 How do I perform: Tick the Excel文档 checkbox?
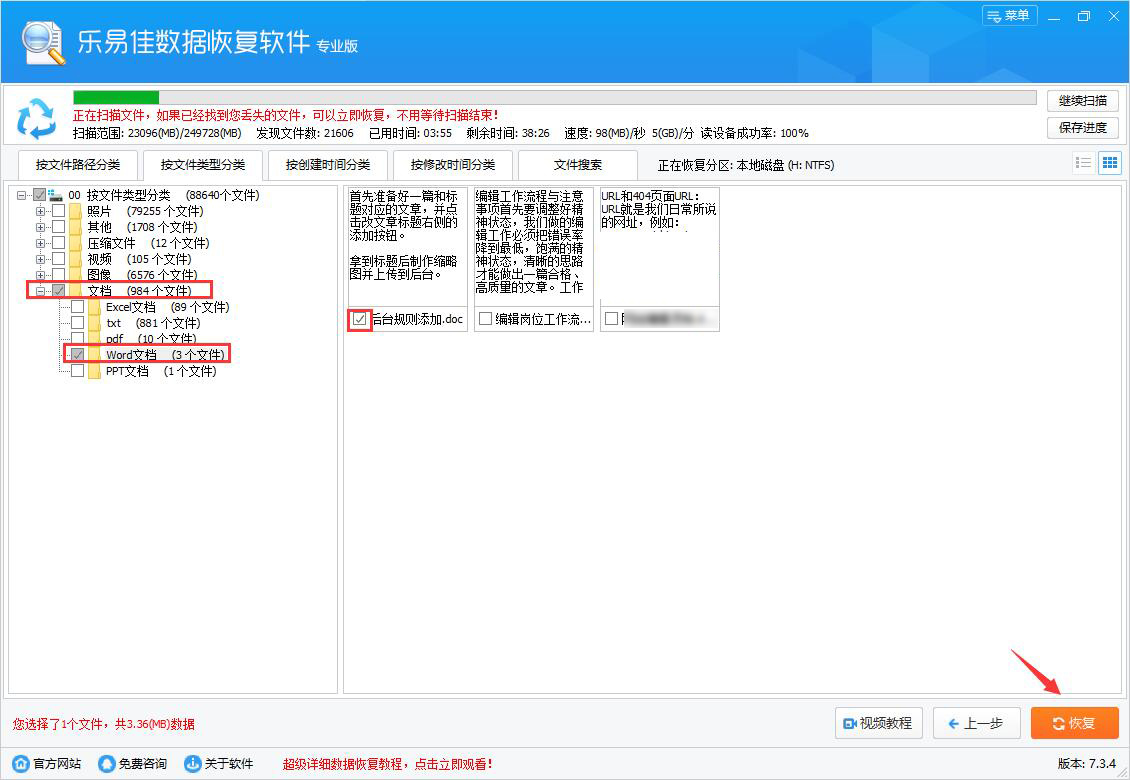77,307
